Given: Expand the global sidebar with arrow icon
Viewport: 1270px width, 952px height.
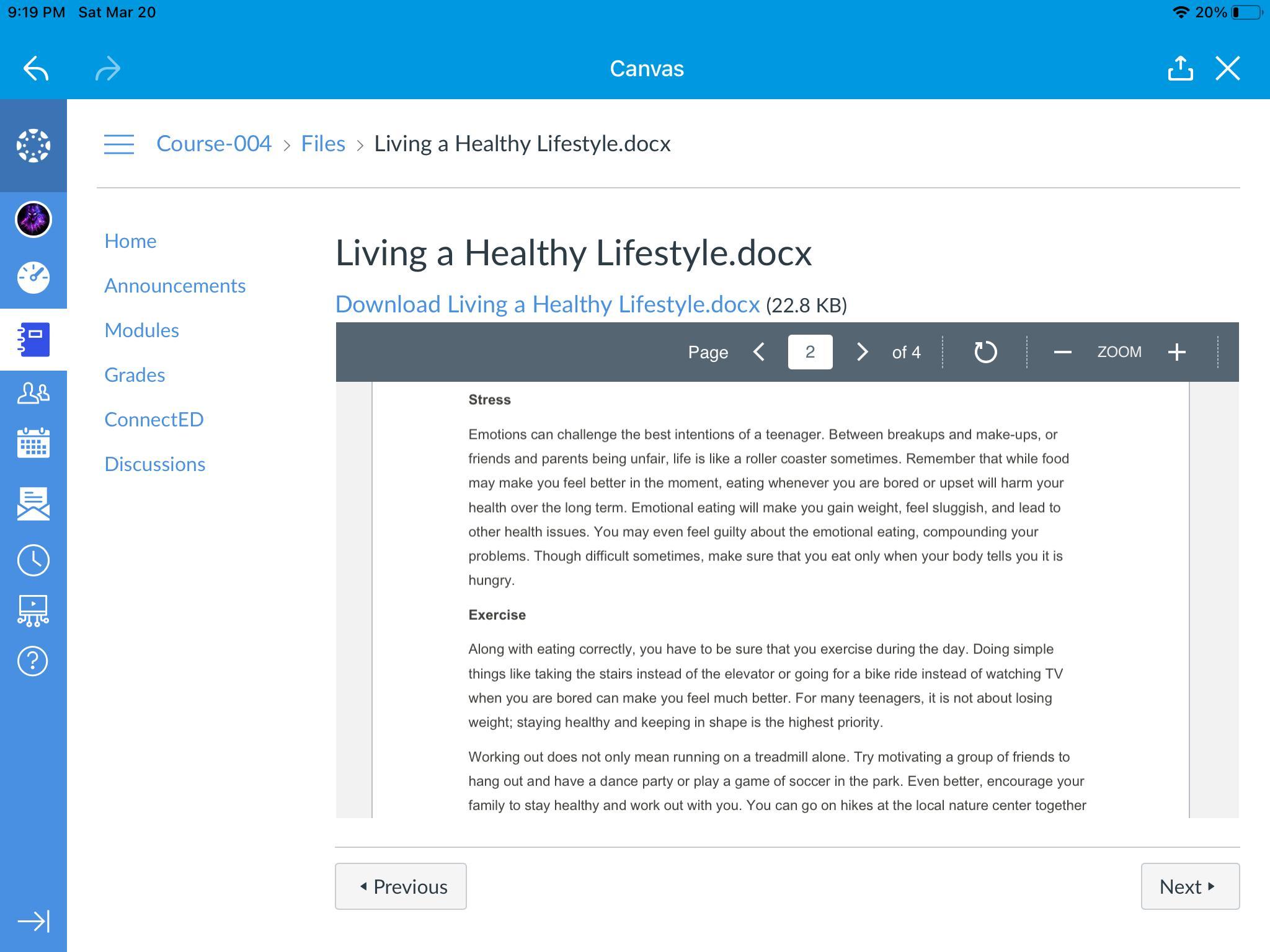Looking at the screenshot, I should click(x=33, y=921).
